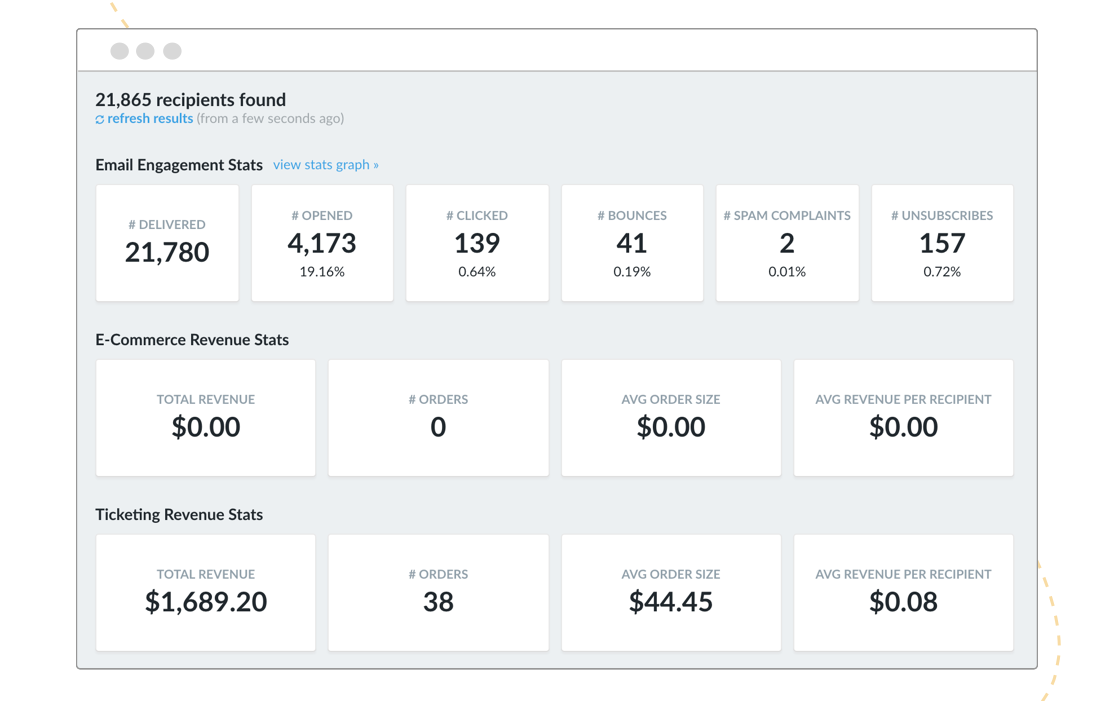
Task: Select the Ticketing Avg Order Size $44.45 card
Action: [x=671, y=593]
